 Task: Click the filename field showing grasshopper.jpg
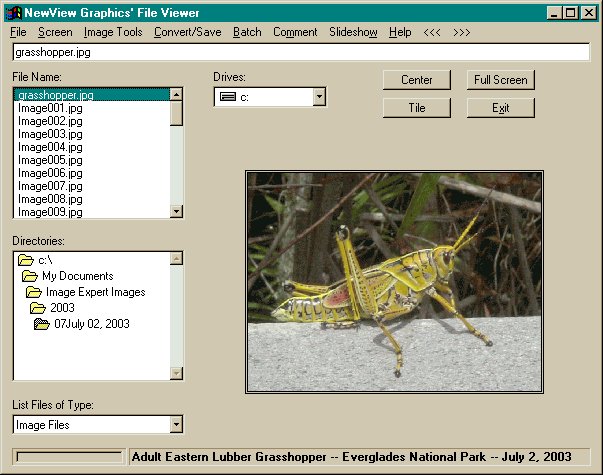[x=301, y=52]
